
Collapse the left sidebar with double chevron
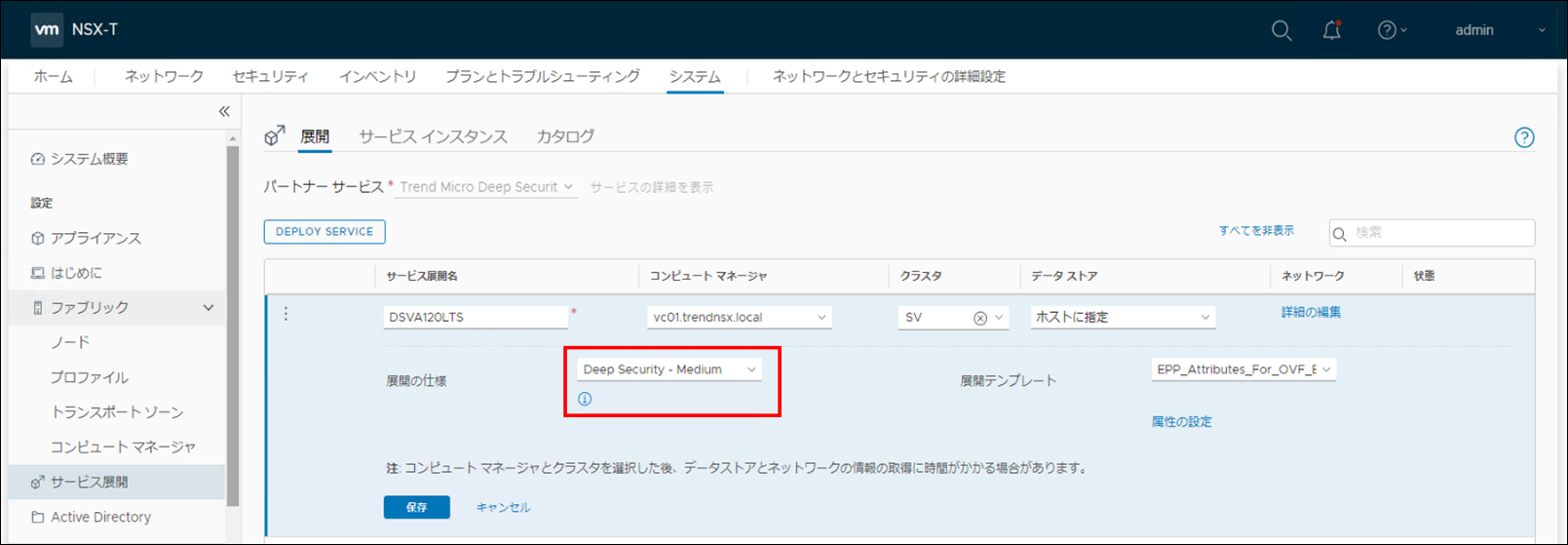[x=224, y=111]
